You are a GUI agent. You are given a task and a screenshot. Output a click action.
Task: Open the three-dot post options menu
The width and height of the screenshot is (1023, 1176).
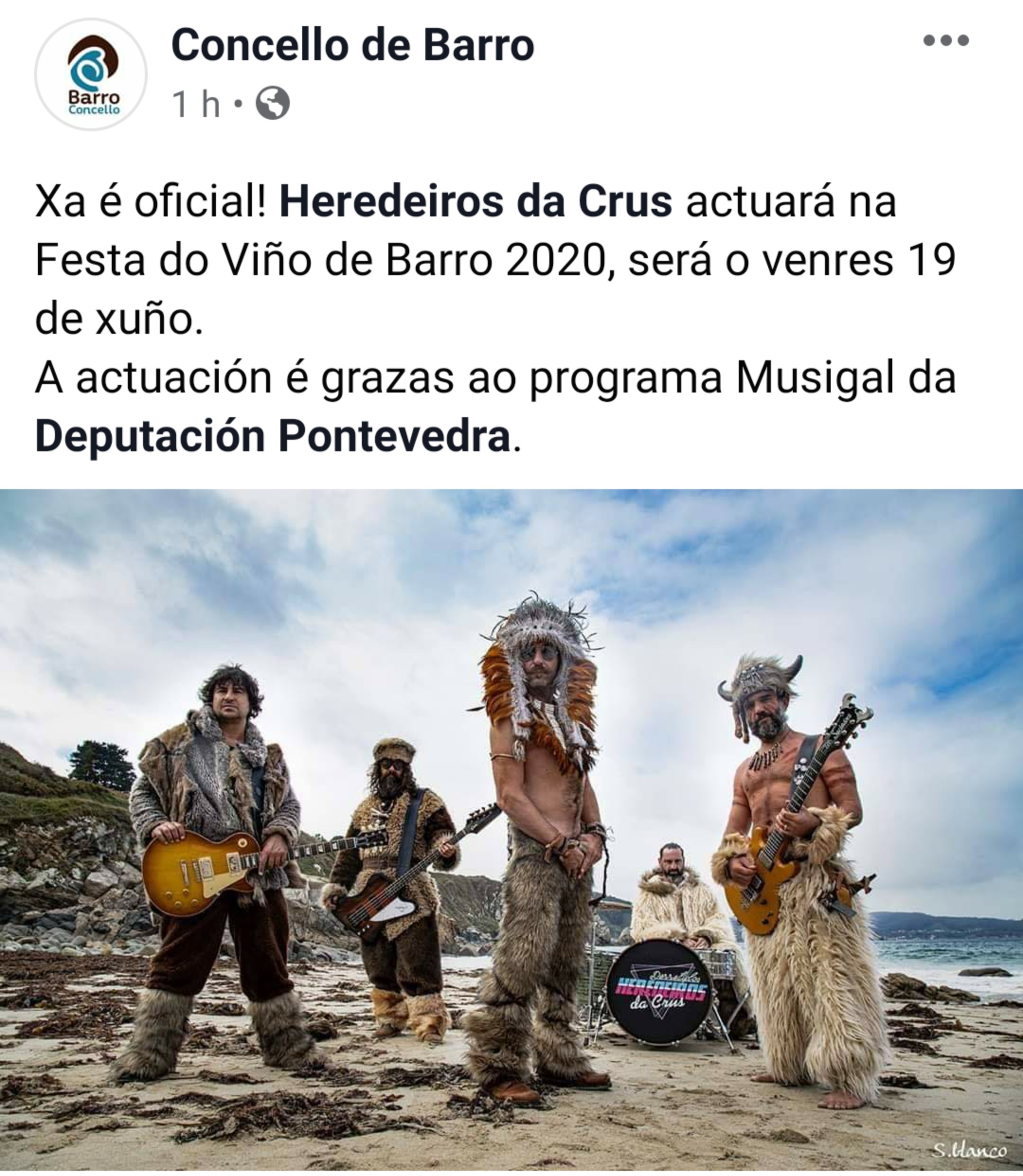tap(946, 41)
